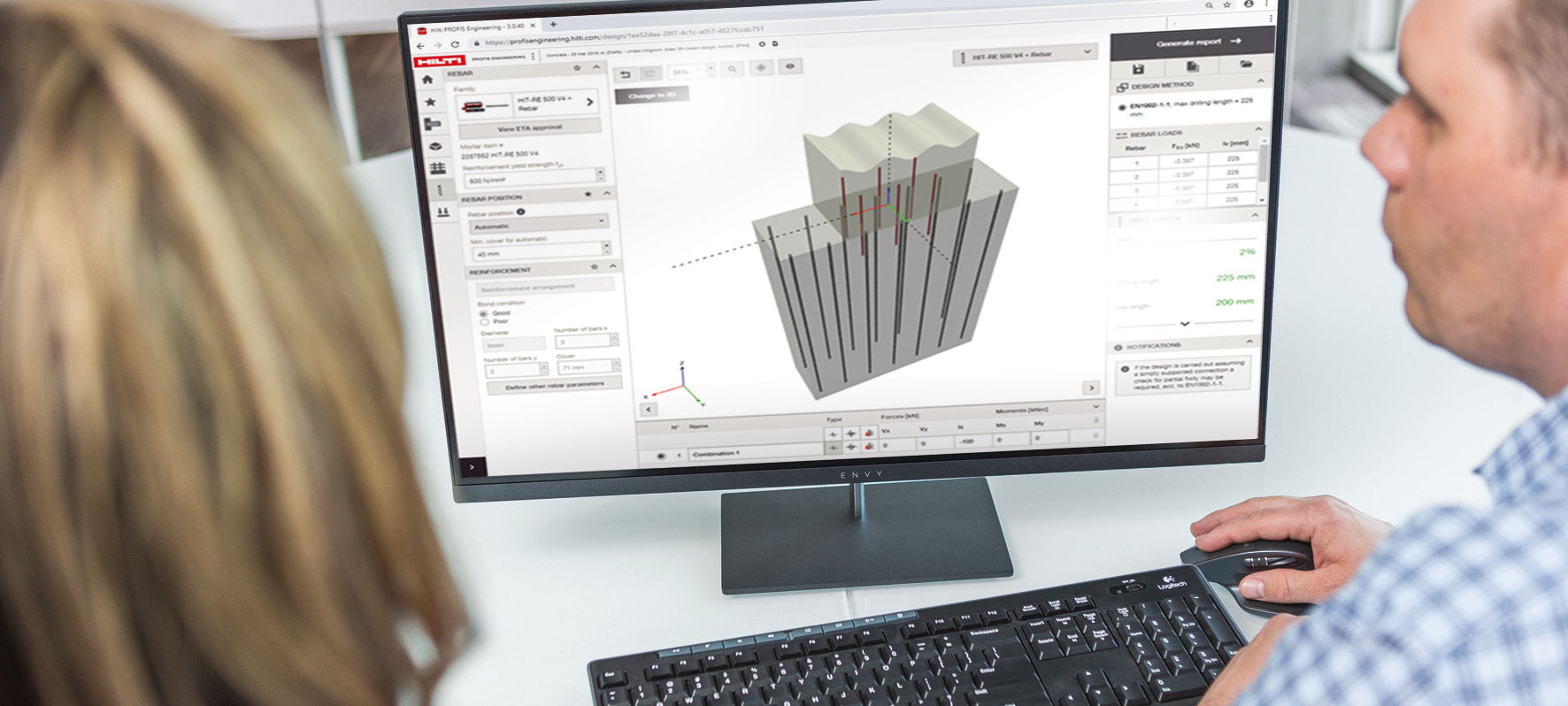Toggle Combination 1 row eye radio
This screenshot has height=706, width=1568.
(660, 456)
